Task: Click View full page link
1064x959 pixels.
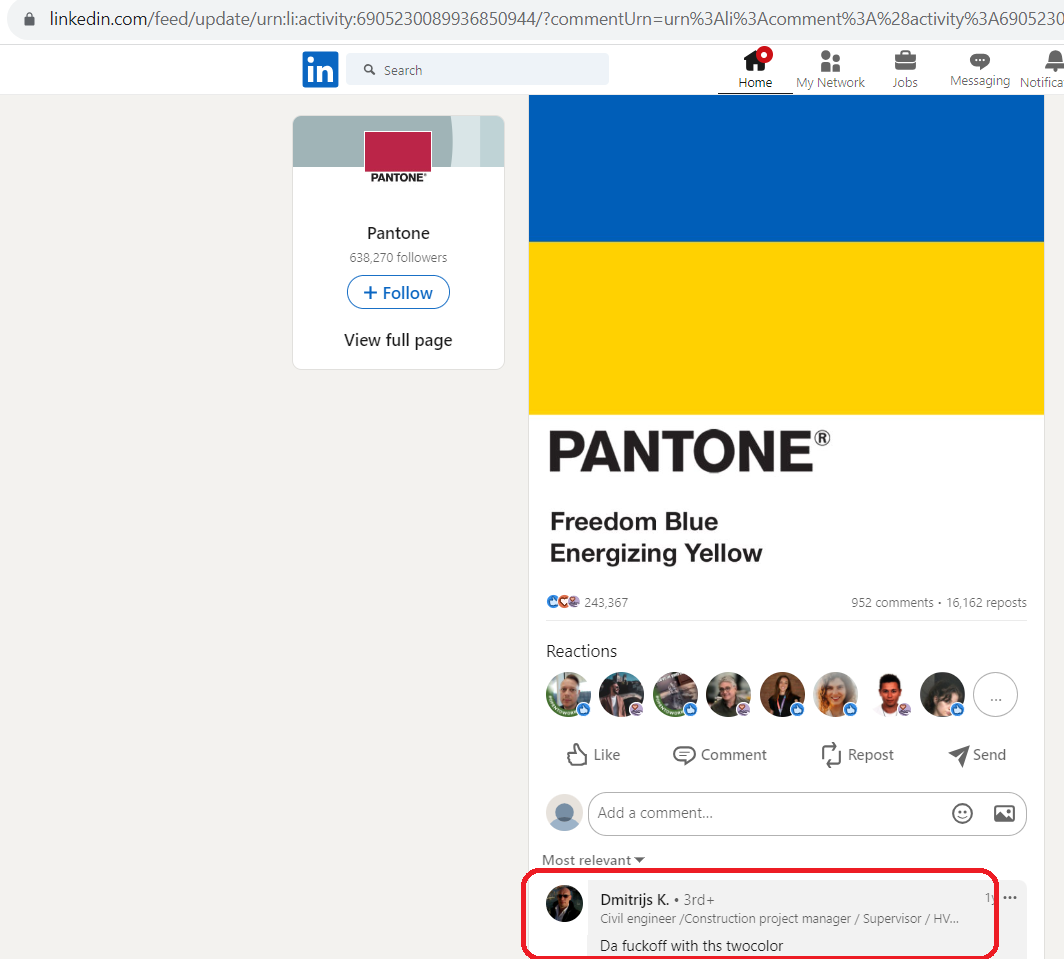Action: tap(398, 340)
